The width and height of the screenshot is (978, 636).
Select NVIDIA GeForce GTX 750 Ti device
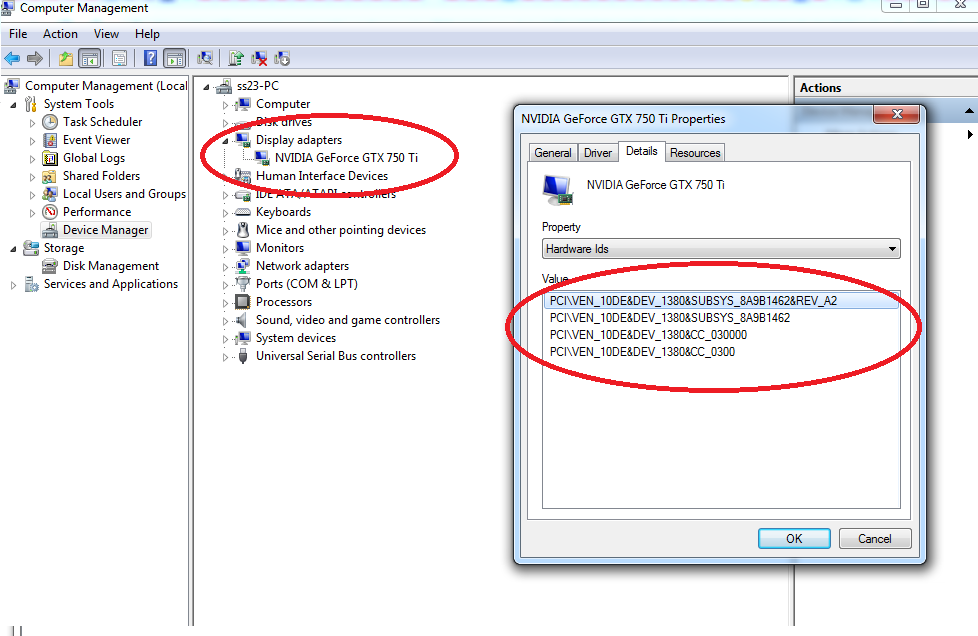(346, 158)
